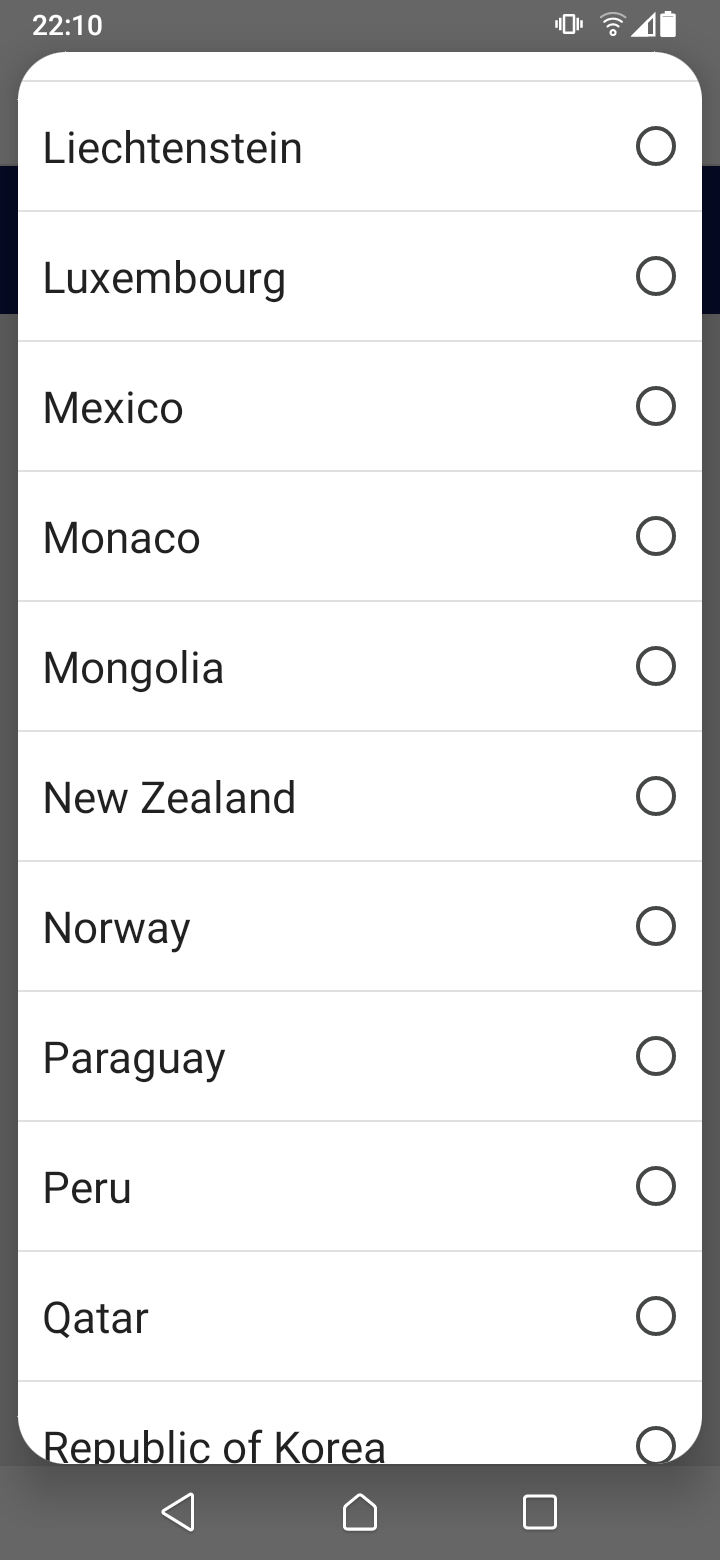
Task: Choose Luxembourg radio option
Action: coord(656,276)
